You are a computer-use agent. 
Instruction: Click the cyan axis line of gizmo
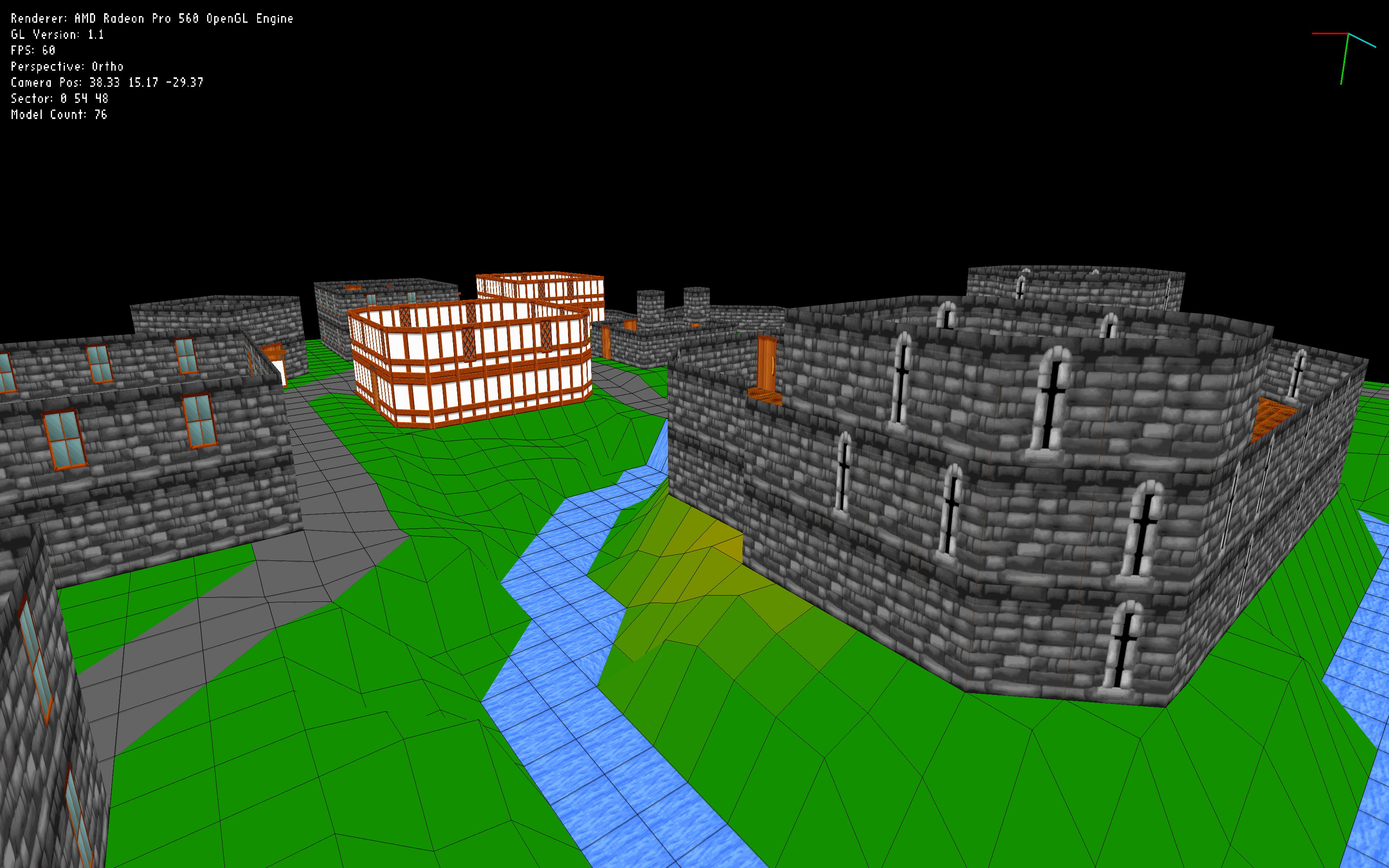(1362, 40)
